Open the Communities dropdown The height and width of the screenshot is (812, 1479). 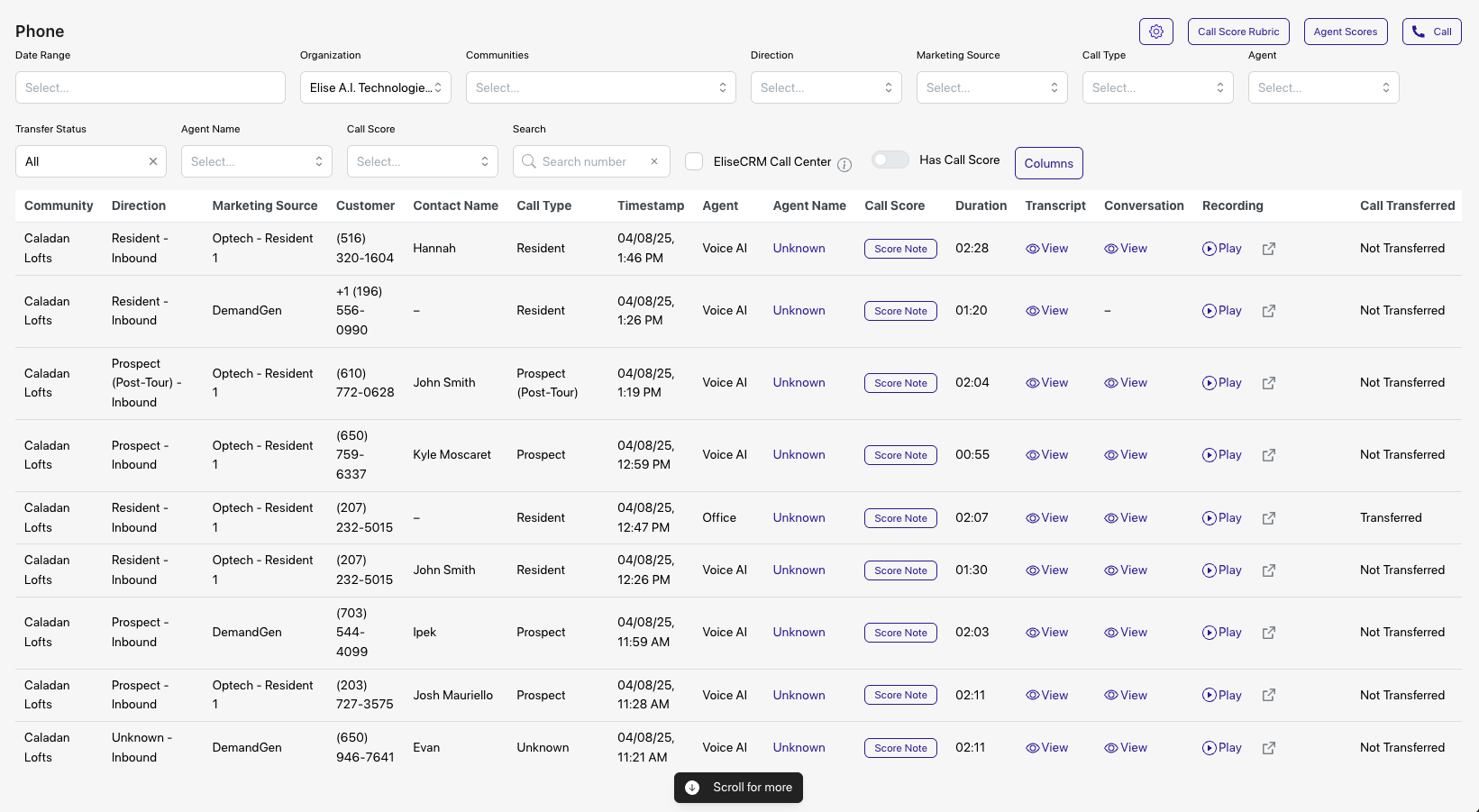coord(601,87)
